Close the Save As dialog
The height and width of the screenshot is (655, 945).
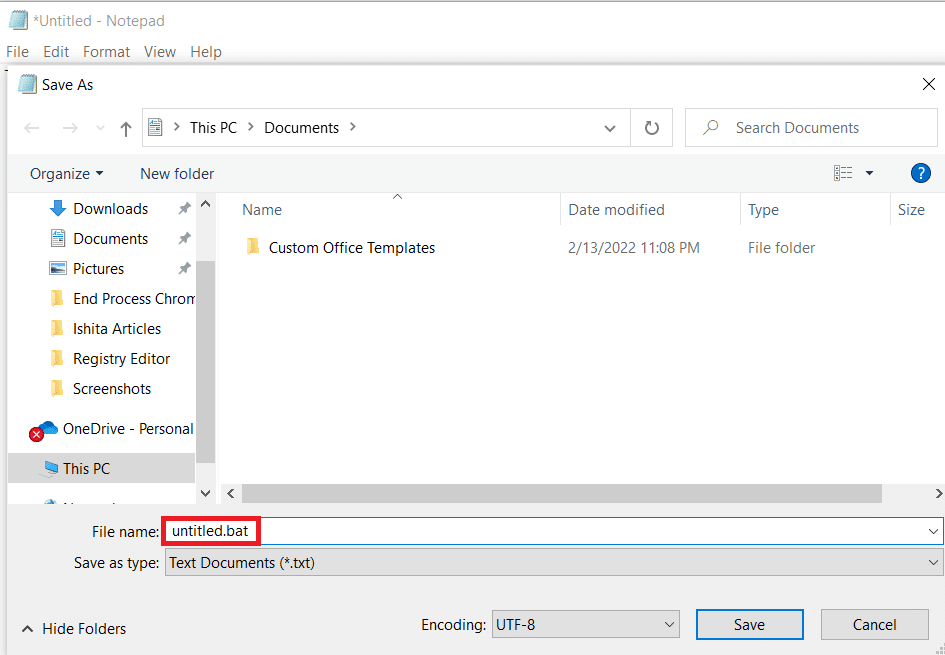coord(929,84)
